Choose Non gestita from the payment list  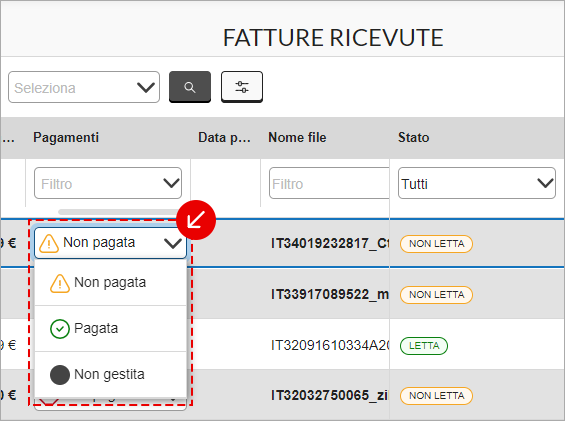pyautogui.click(x=111, y=375)
